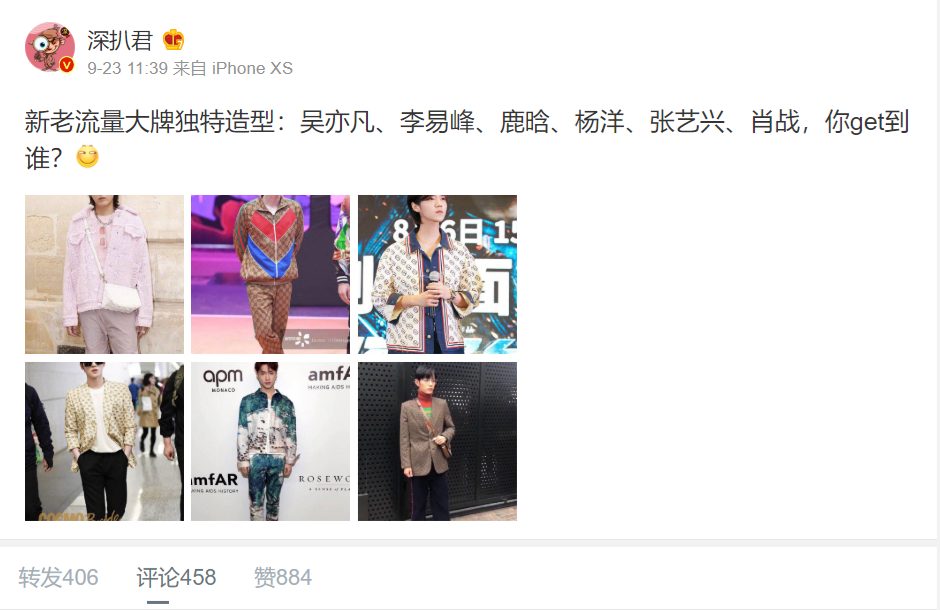
Task: Click the smiley emoji in post text
Action: pos(88,157)
